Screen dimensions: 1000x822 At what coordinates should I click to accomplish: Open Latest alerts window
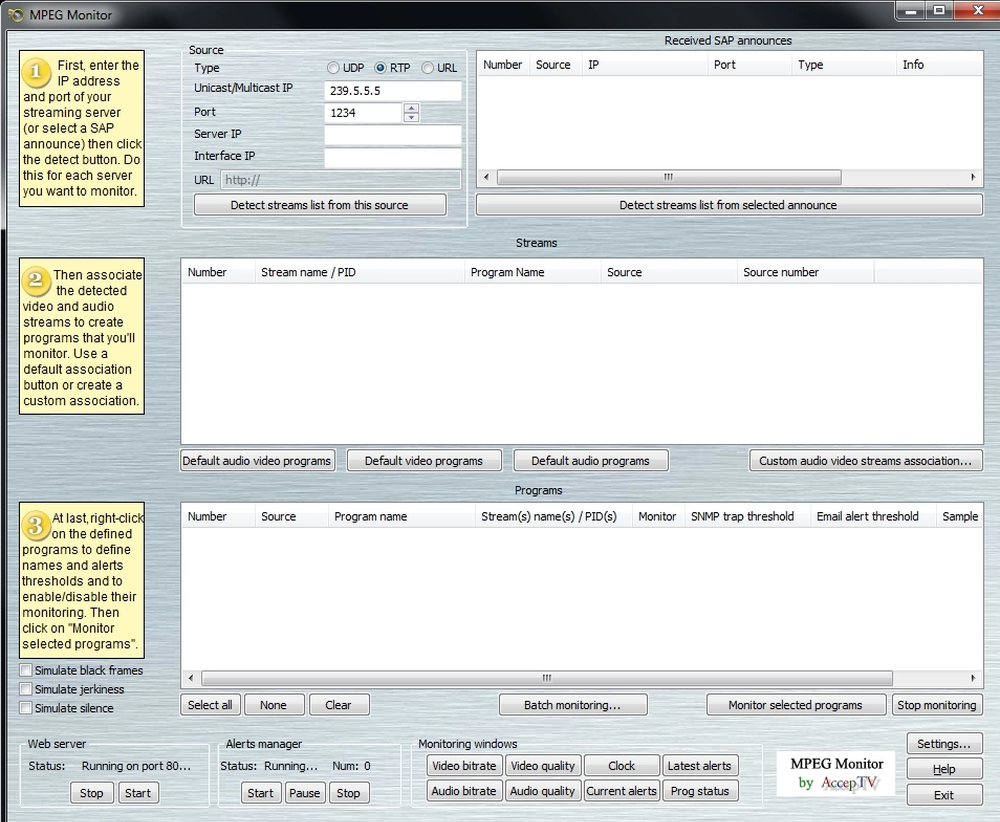700,765
